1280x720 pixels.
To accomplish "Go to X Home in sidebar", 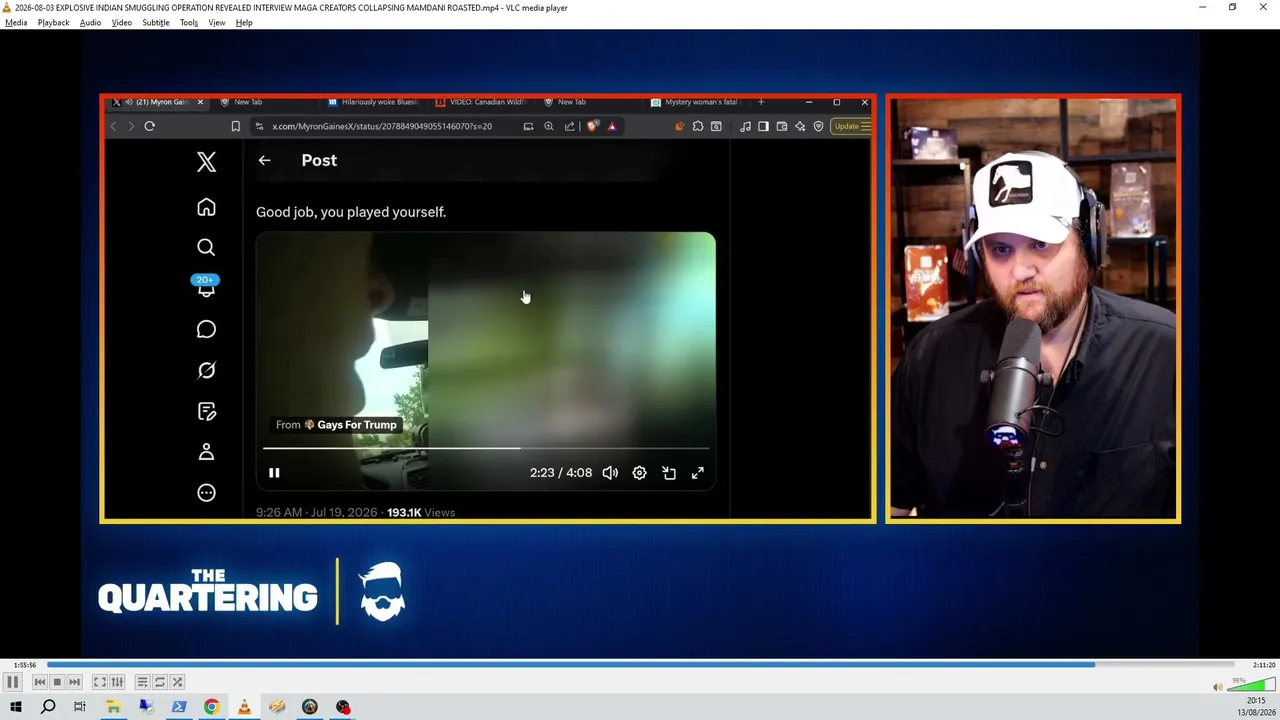I will [206, 207].
